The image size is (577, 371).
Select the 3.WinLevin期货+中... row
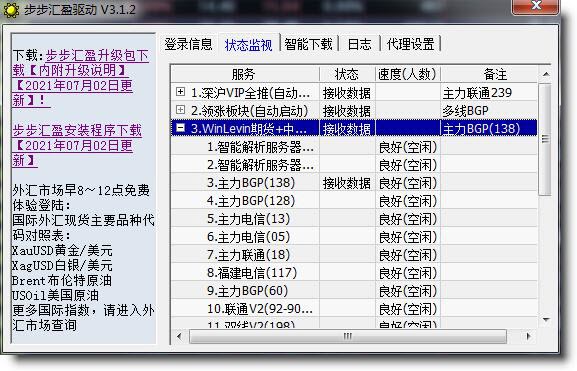(354, 128)
